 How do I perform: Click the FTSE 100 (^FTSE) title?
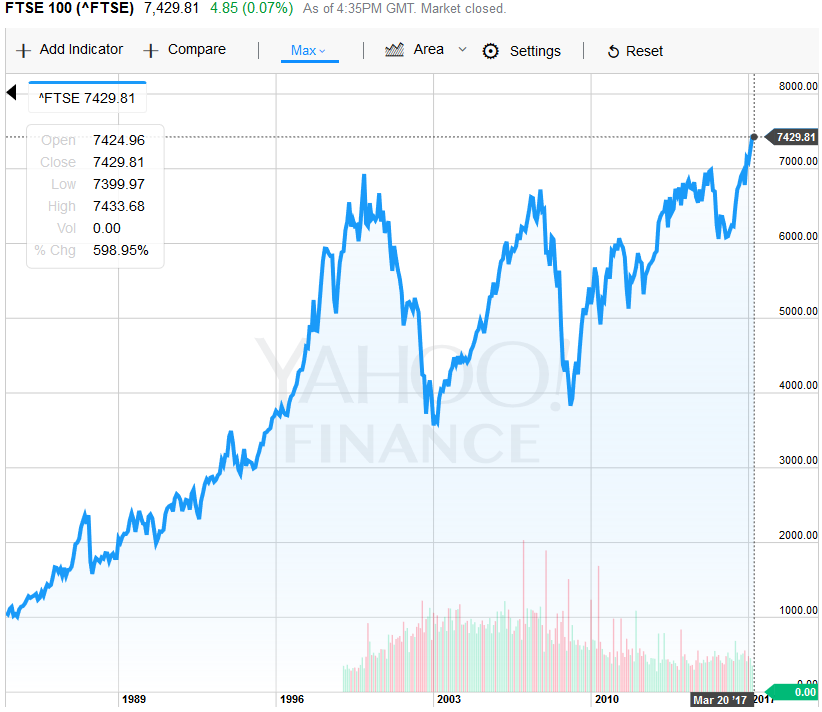69,9
